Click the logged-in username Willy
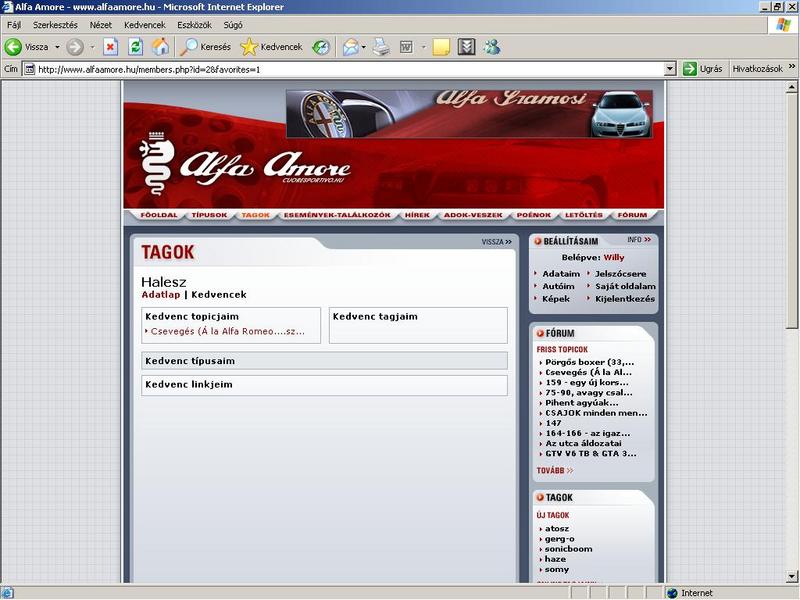 pos(614,258)
